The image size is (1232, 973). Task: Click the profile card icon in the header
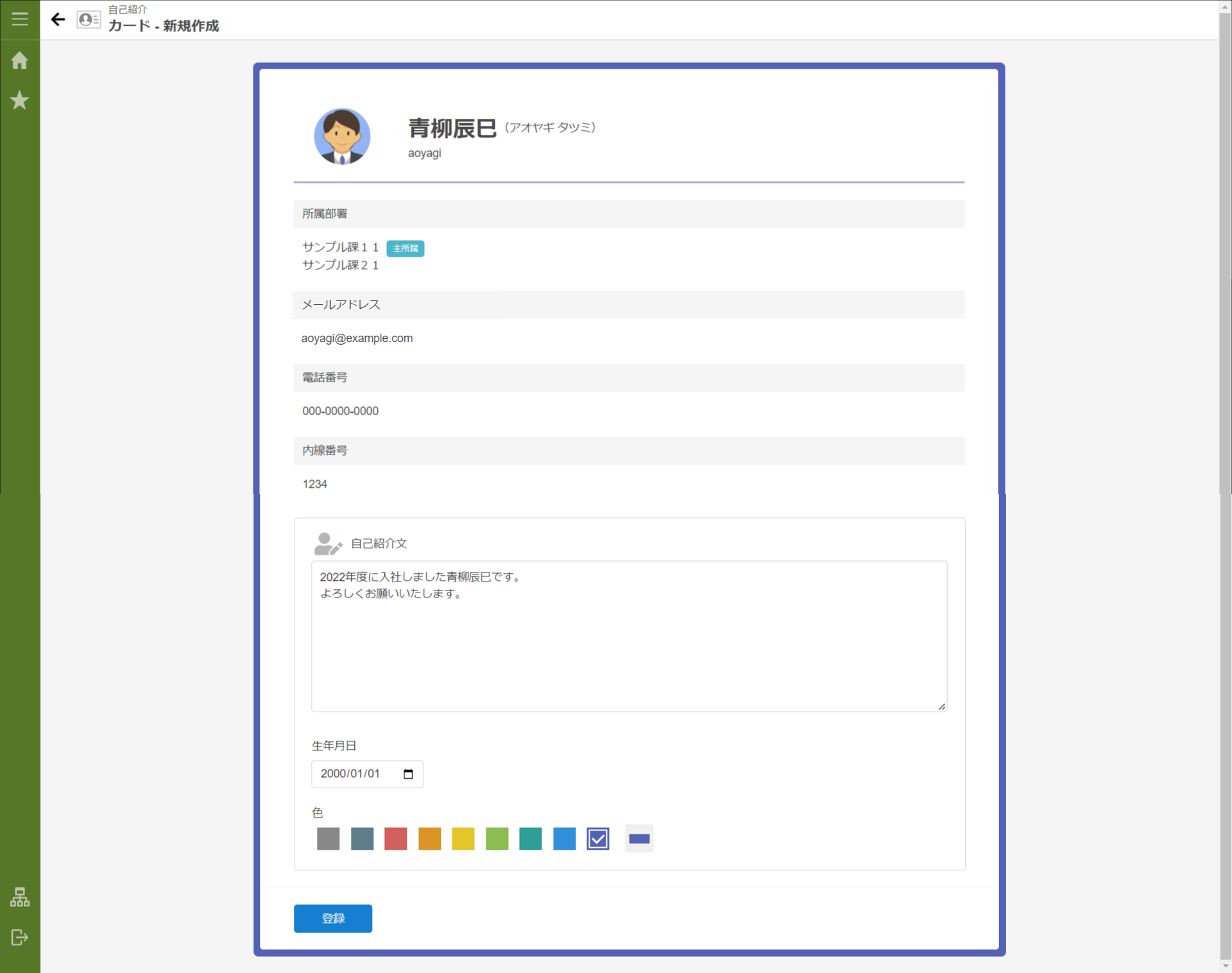click(89, 19)
